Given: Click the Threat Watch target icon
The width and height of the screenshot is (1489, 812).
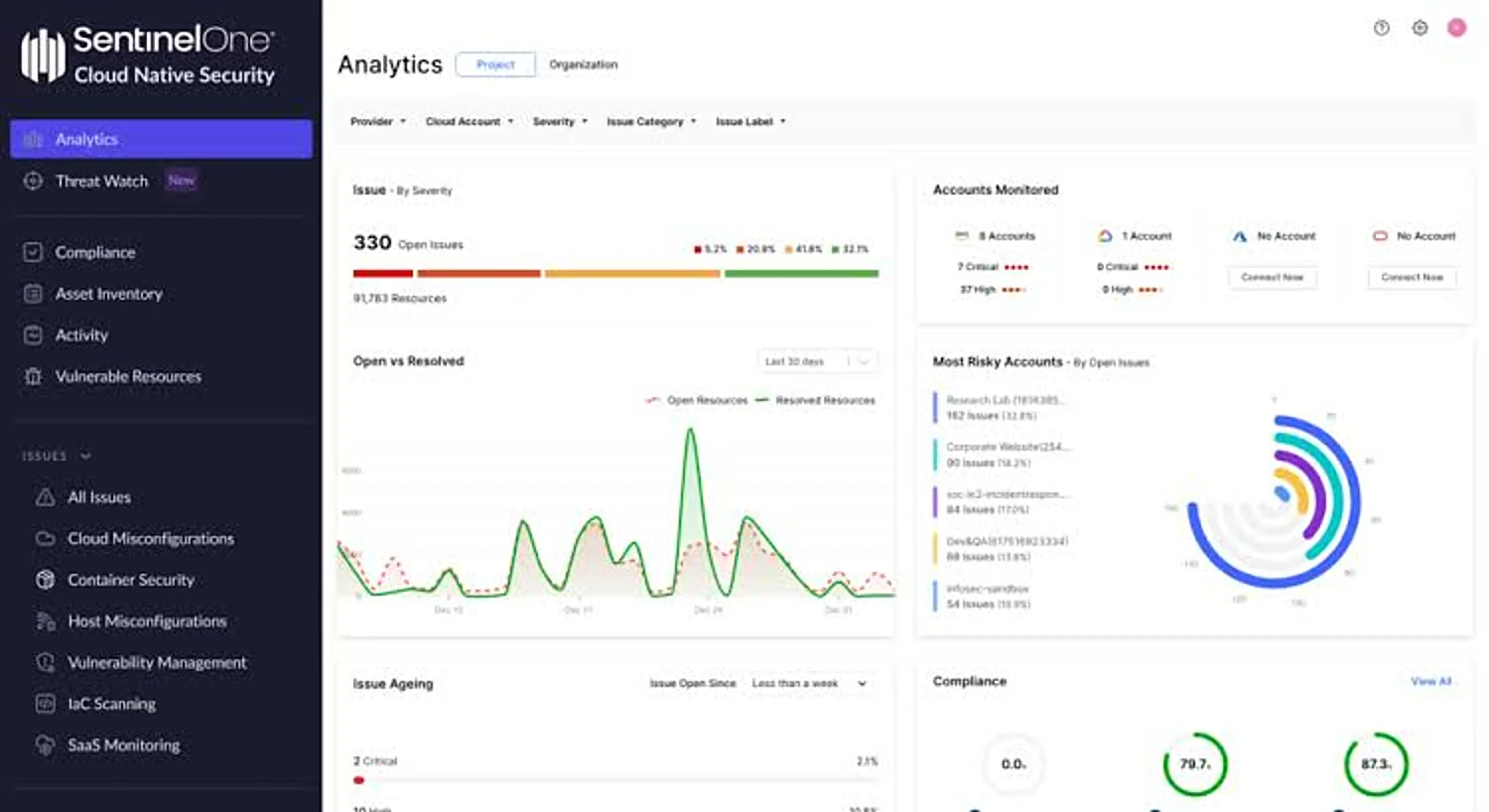Looking at the screenshot, I should pyautogui.click(x=33, y=181).
